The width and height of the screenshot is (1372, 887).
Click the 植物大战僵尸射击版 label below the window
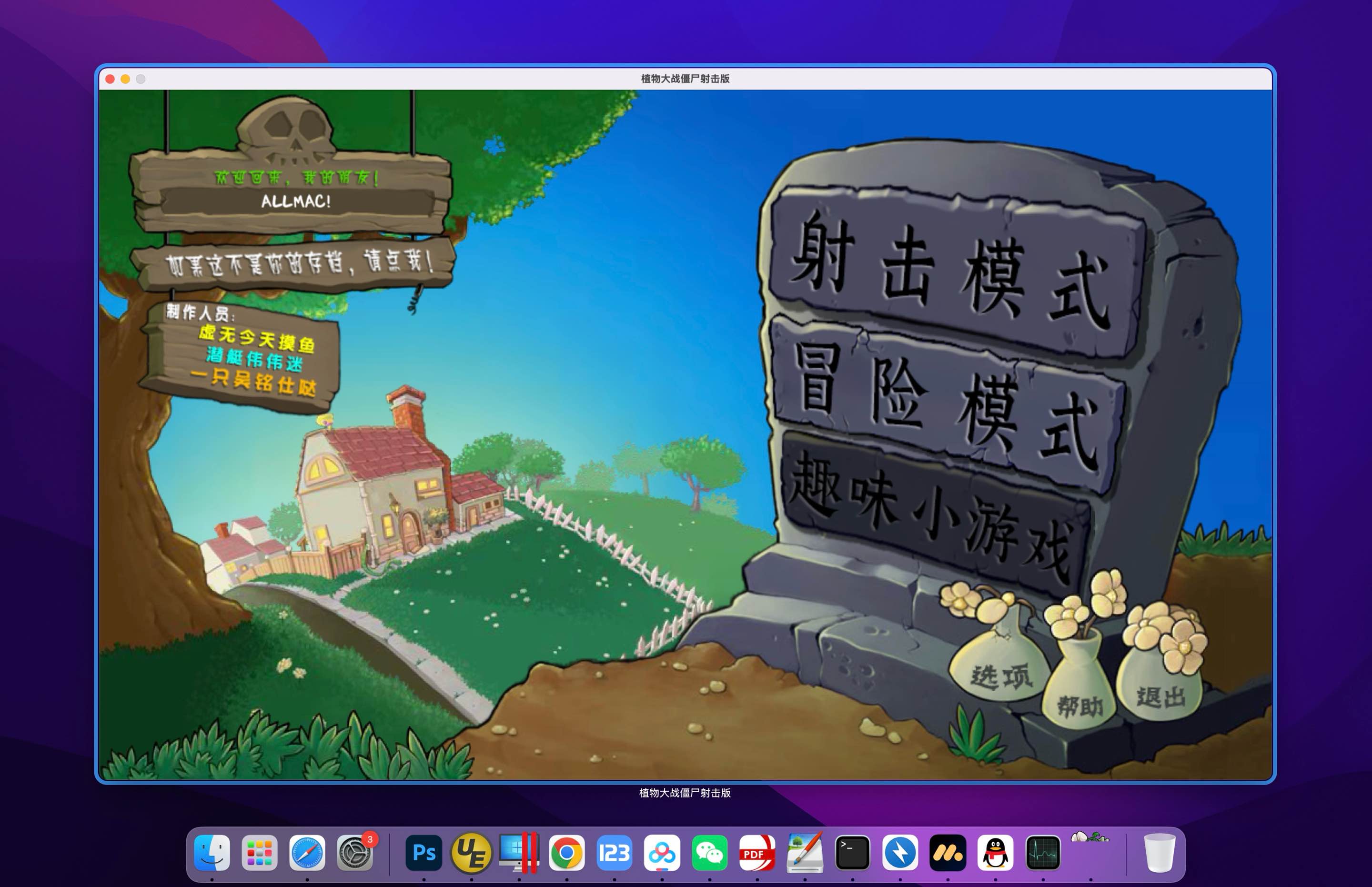(685, 793)
